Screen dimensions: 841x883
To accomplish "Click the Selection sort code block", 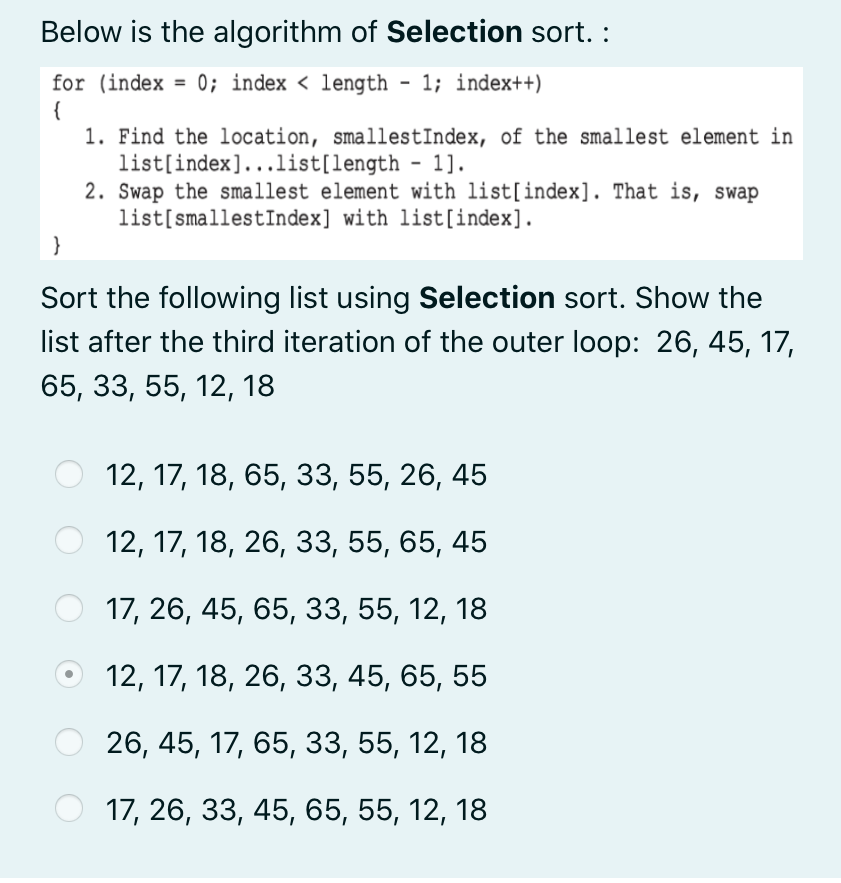I will point(420,163).
